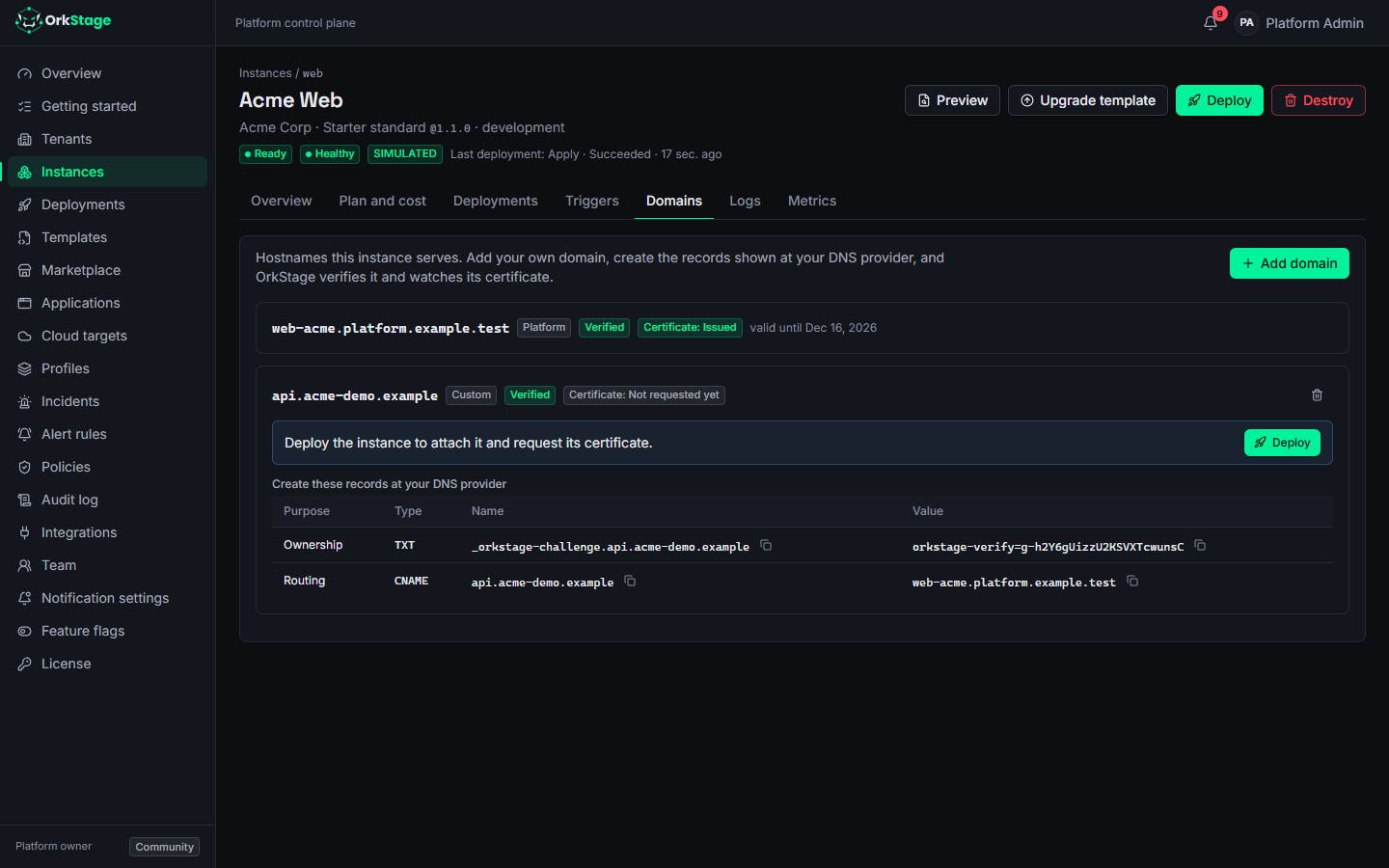
Task: Follow the Instances breadcrumb link
Action: click(x=265, y=73)
